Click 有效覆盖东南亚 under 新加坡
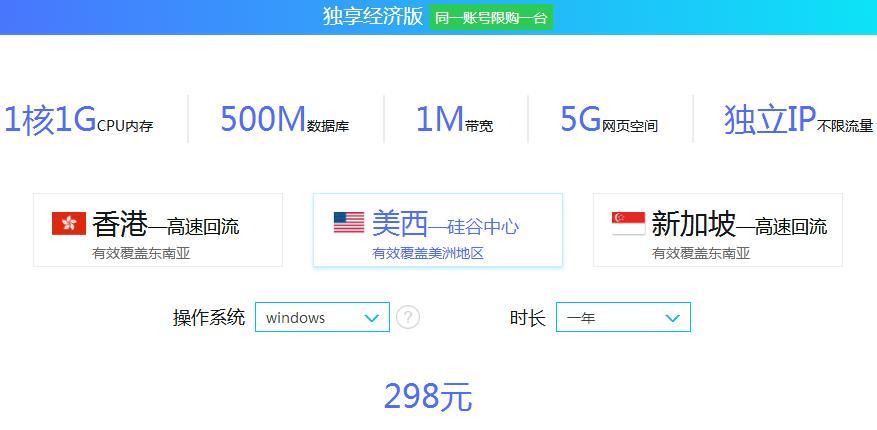Image resolution: width=877 pixels, height=430 pixels. click(x=701, y=254)
